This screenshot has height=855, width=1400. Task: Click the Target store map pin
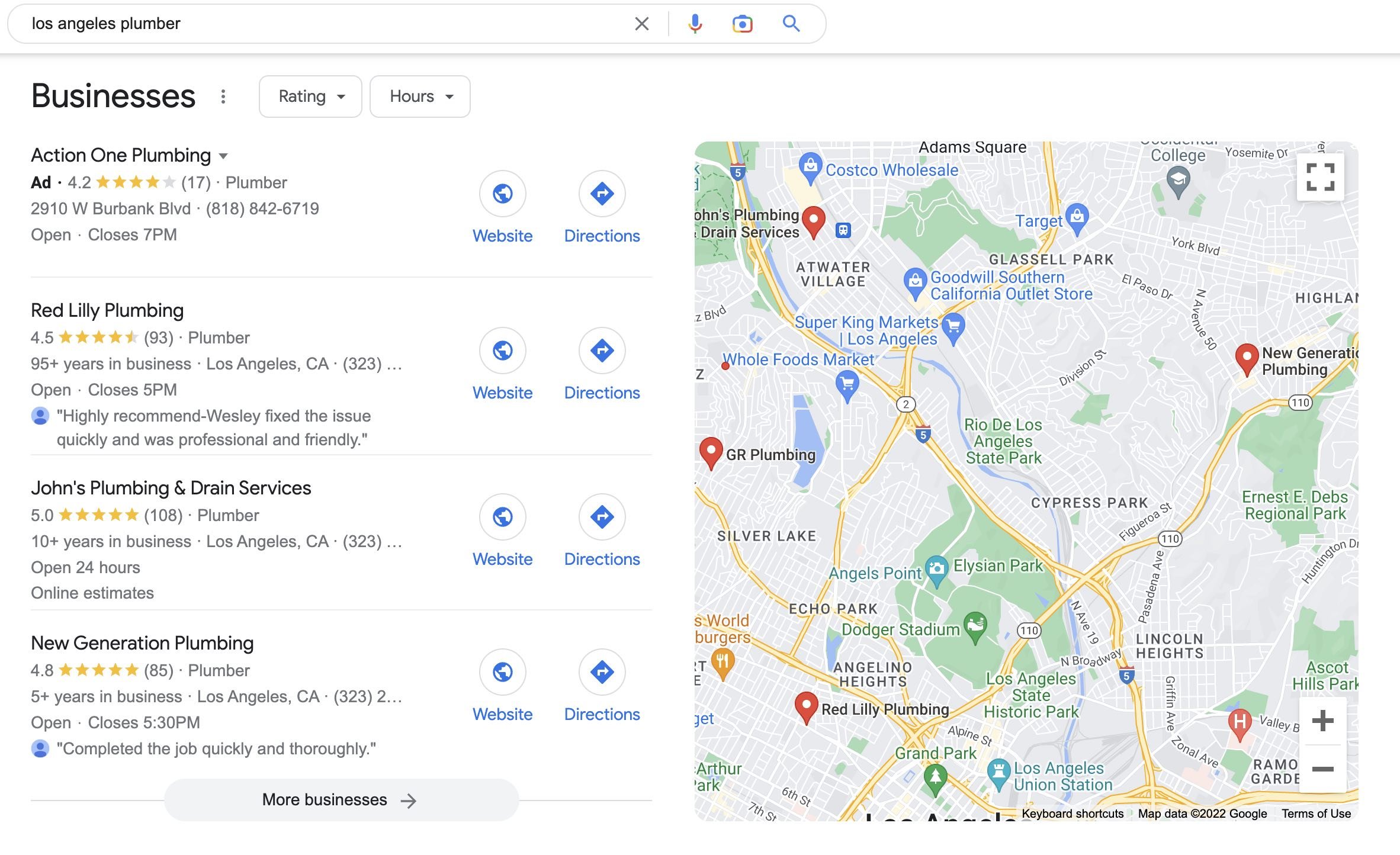click(1077, 218)
